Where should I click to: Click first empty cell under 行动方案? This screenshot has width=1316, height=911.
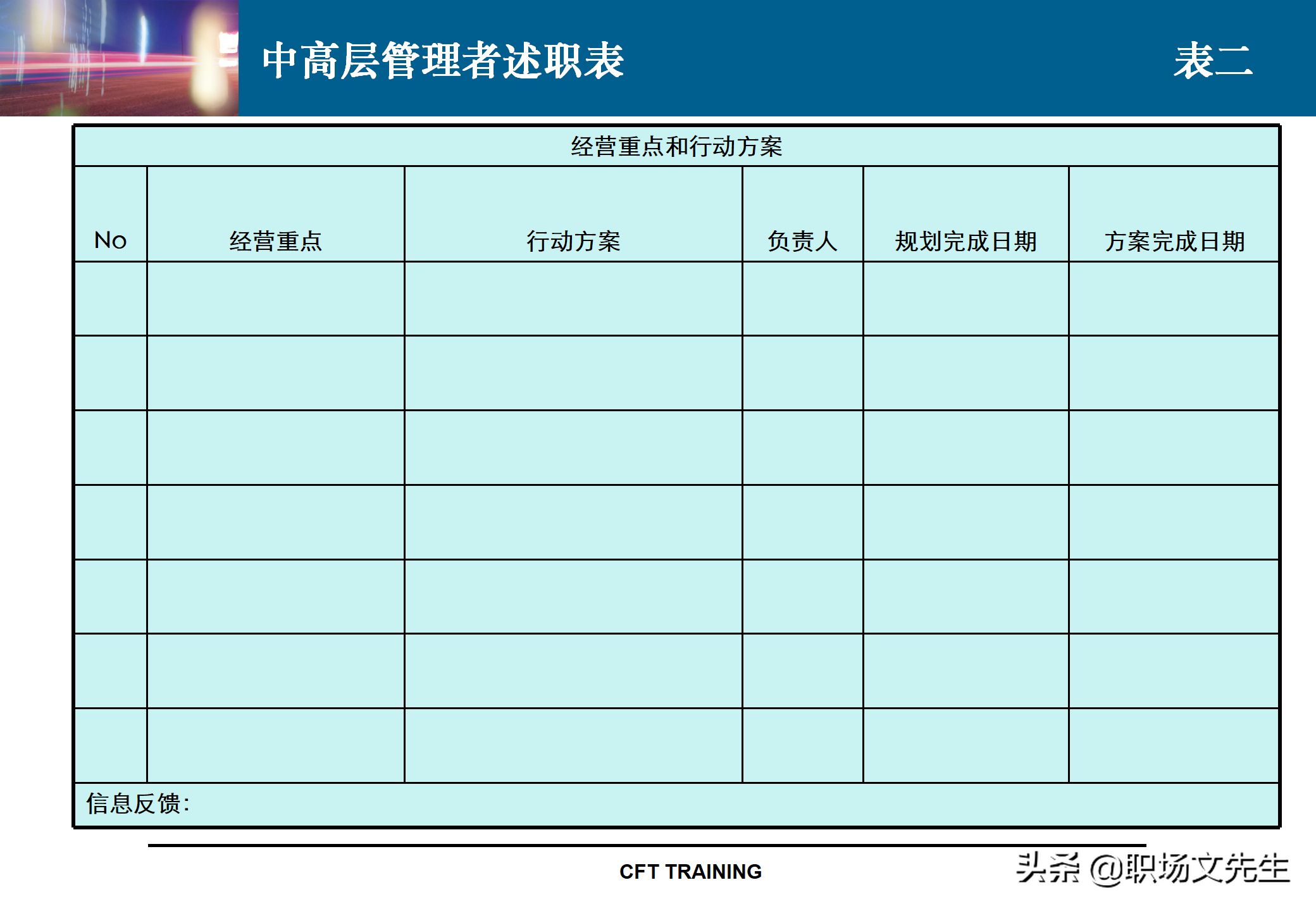(573, 299)
